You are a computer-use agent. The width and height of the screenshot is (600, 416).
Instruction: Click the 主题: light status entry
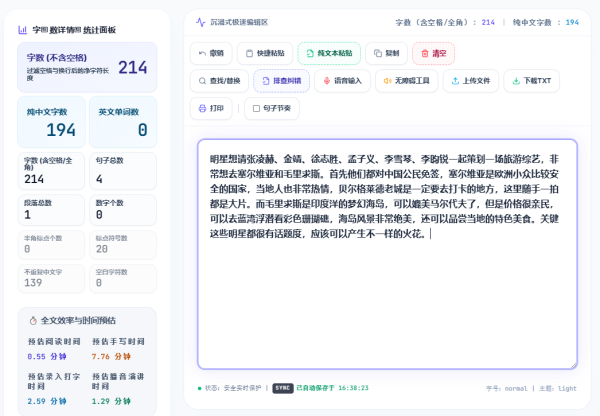[x=558, y=388]
